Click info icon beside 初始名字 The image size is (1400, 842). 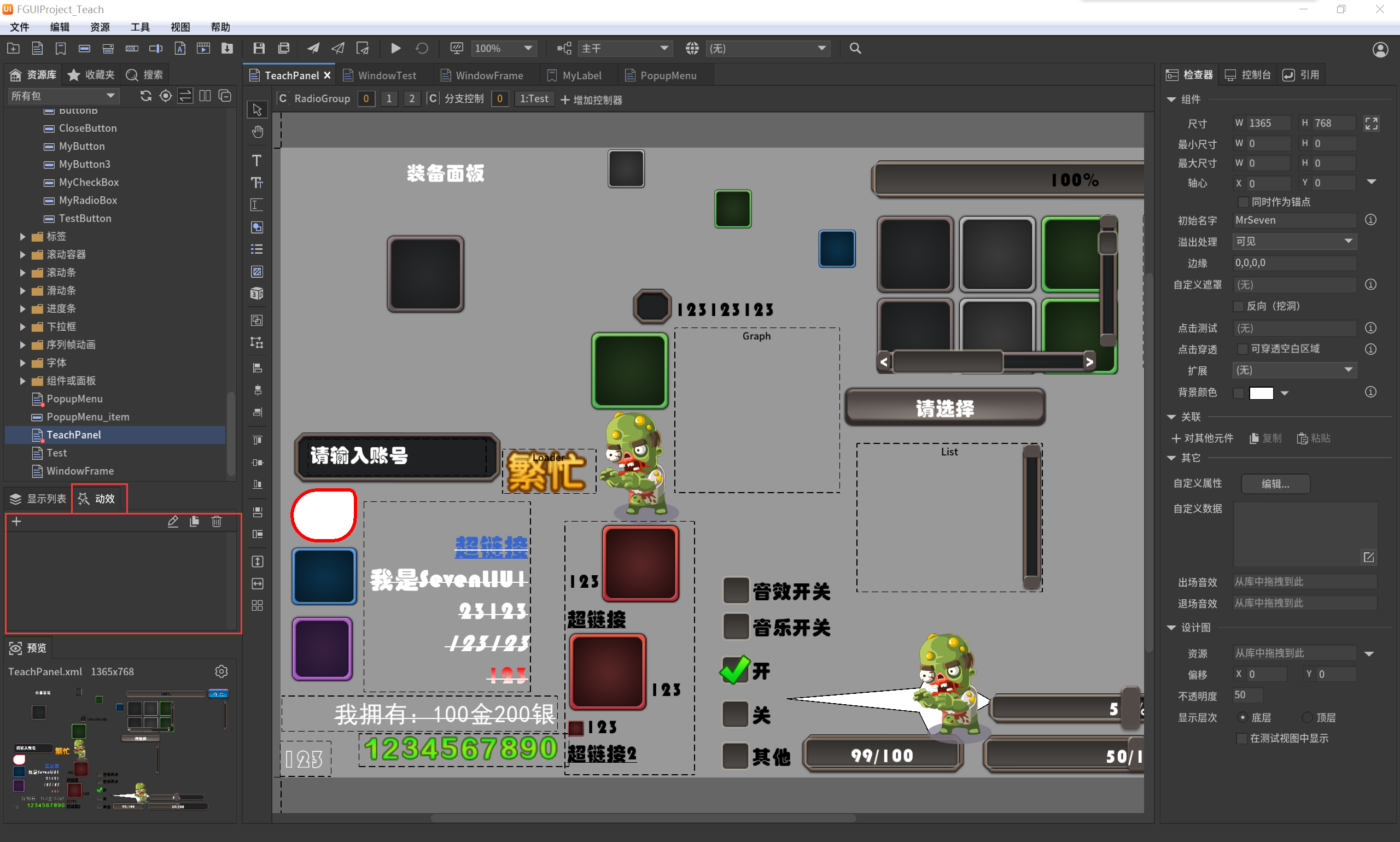1370,220
